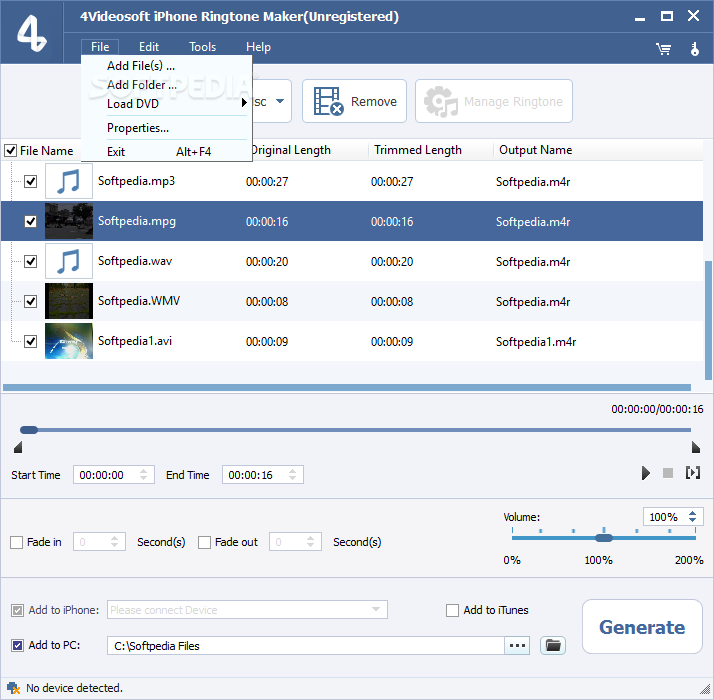
Task: Expand the Load Disc dropdown arrow
Action: point(280,101)
